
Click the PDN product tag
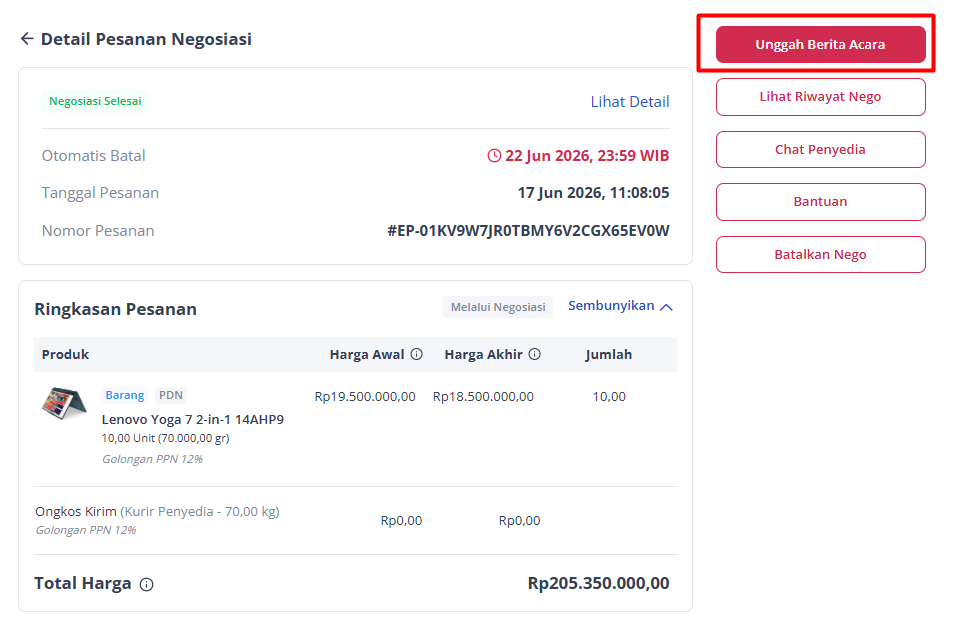click(x=171, y=395)
